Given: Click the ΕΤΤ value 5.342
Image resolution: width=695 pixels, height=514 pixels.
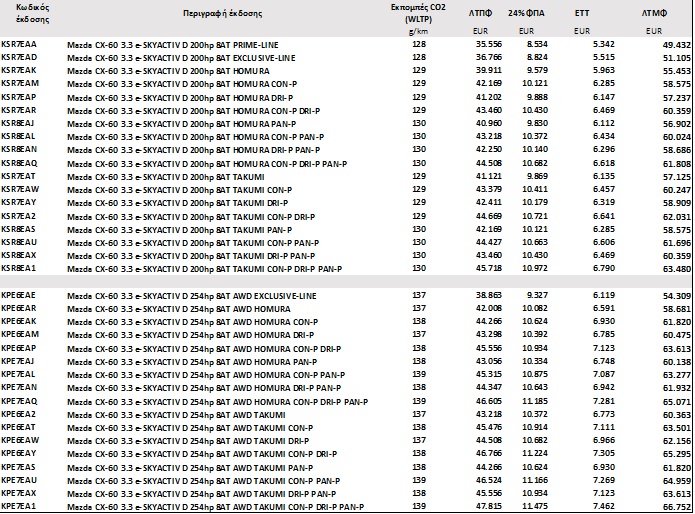Looking at the screenshot, I should 604,44.
